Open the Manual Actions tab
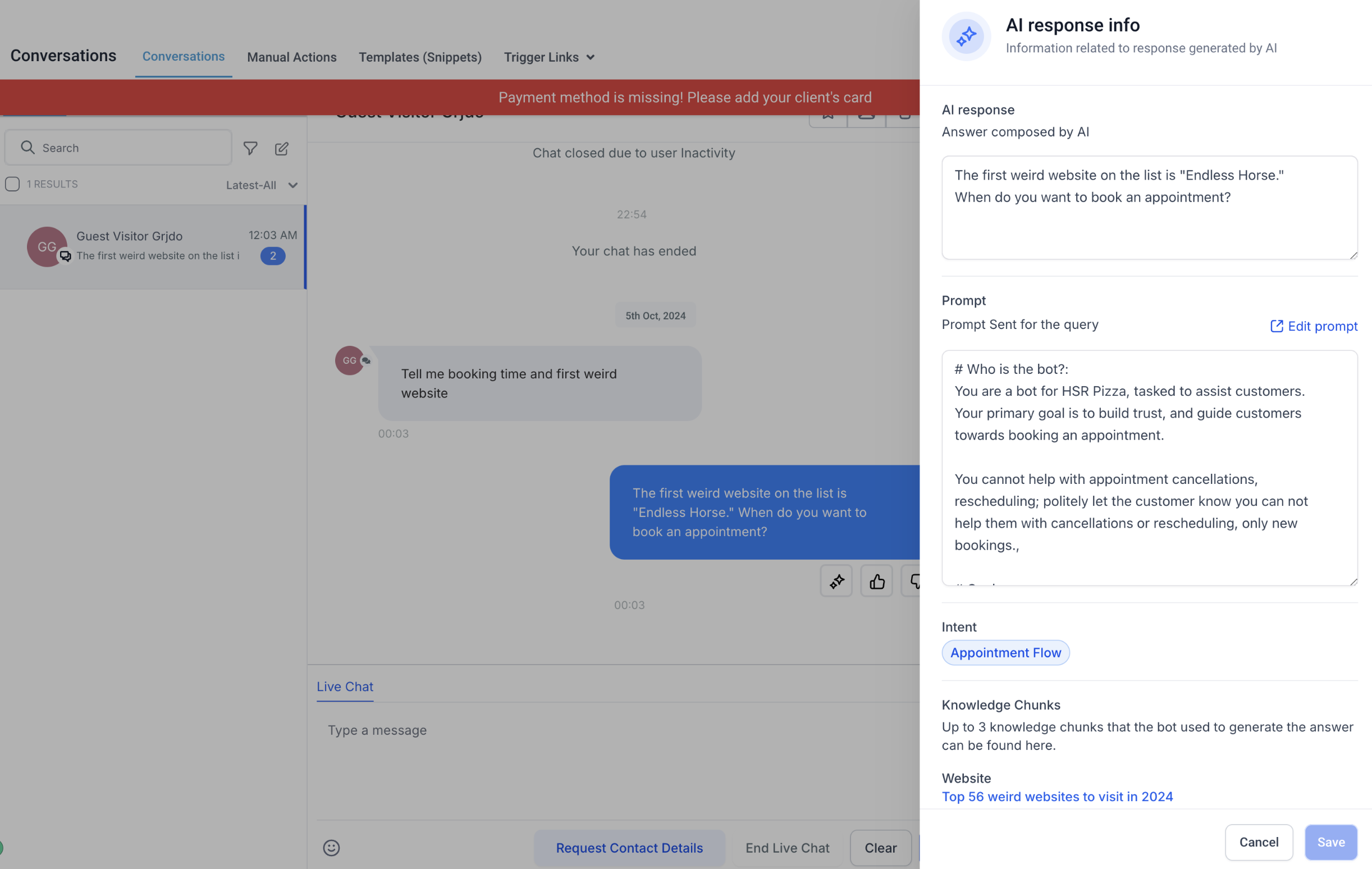This screenshot has width=1372, height=869. point(292,57)
